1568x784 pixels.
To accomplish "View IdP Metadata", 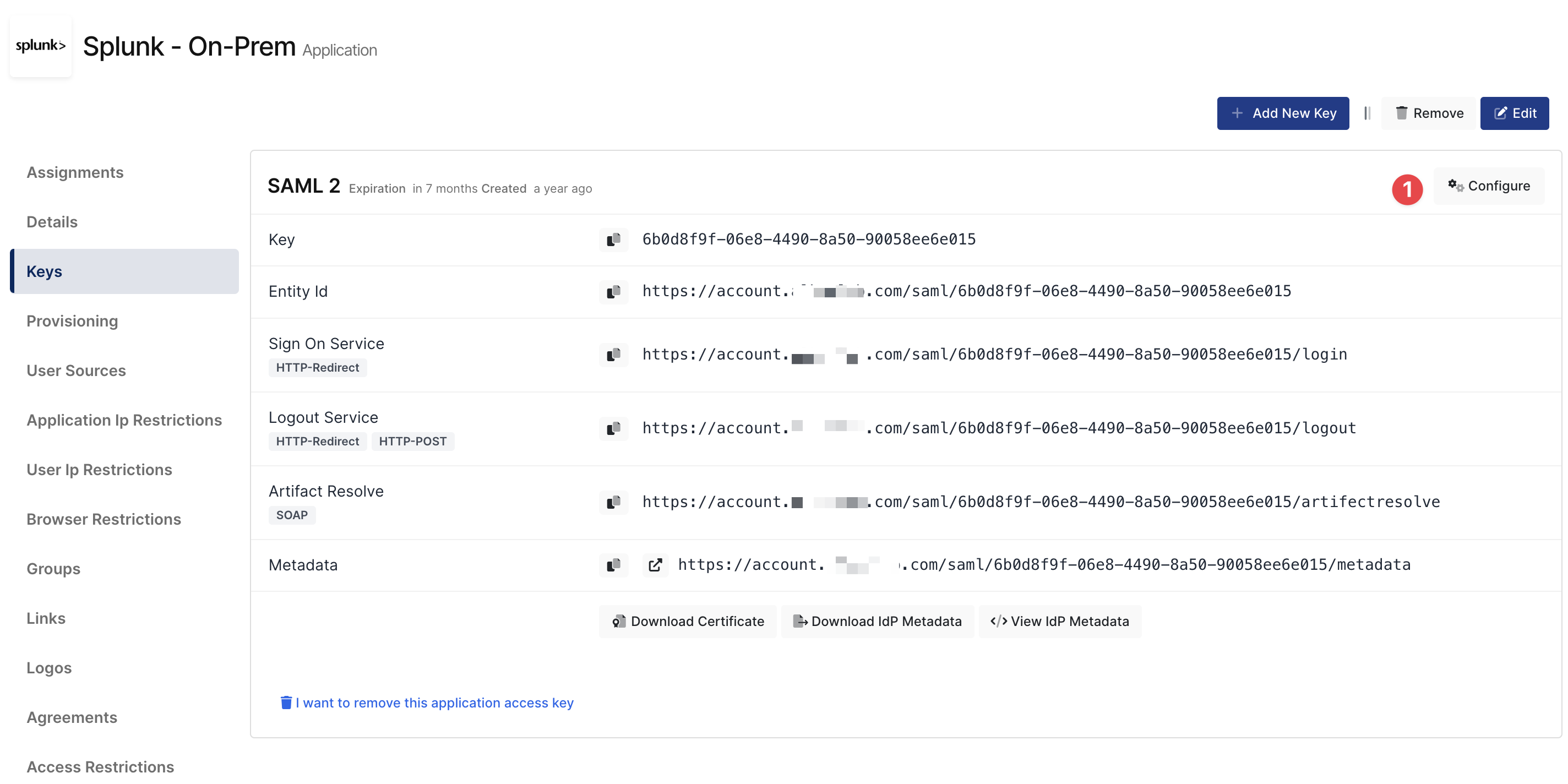I will point(1060,621).
